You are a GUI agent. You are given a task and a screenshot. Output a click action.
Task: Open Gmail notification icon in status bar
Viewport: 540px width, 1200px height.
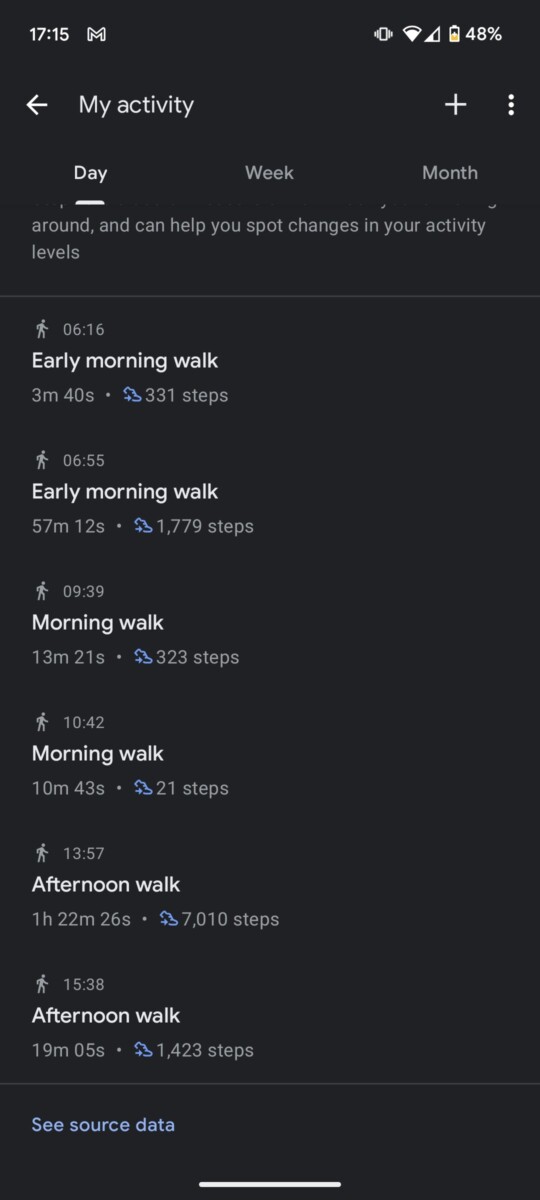pos(97,34)
